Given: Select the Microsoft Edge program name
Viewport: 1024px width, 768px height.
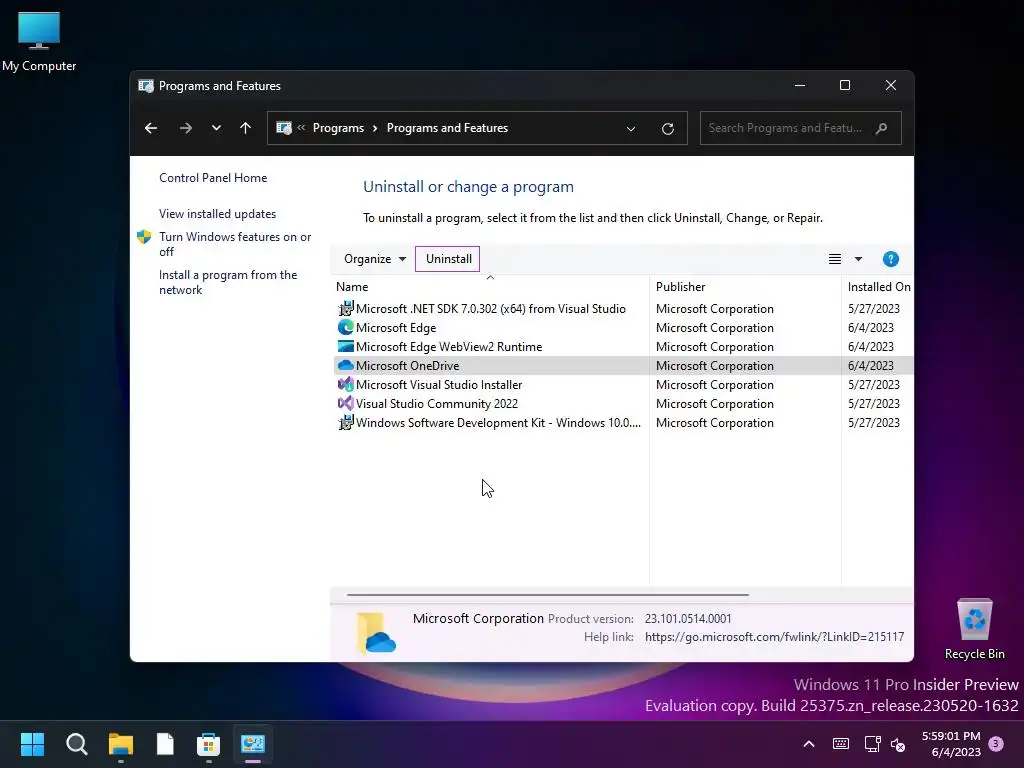Looking at the screenshot, I should 396,327.
